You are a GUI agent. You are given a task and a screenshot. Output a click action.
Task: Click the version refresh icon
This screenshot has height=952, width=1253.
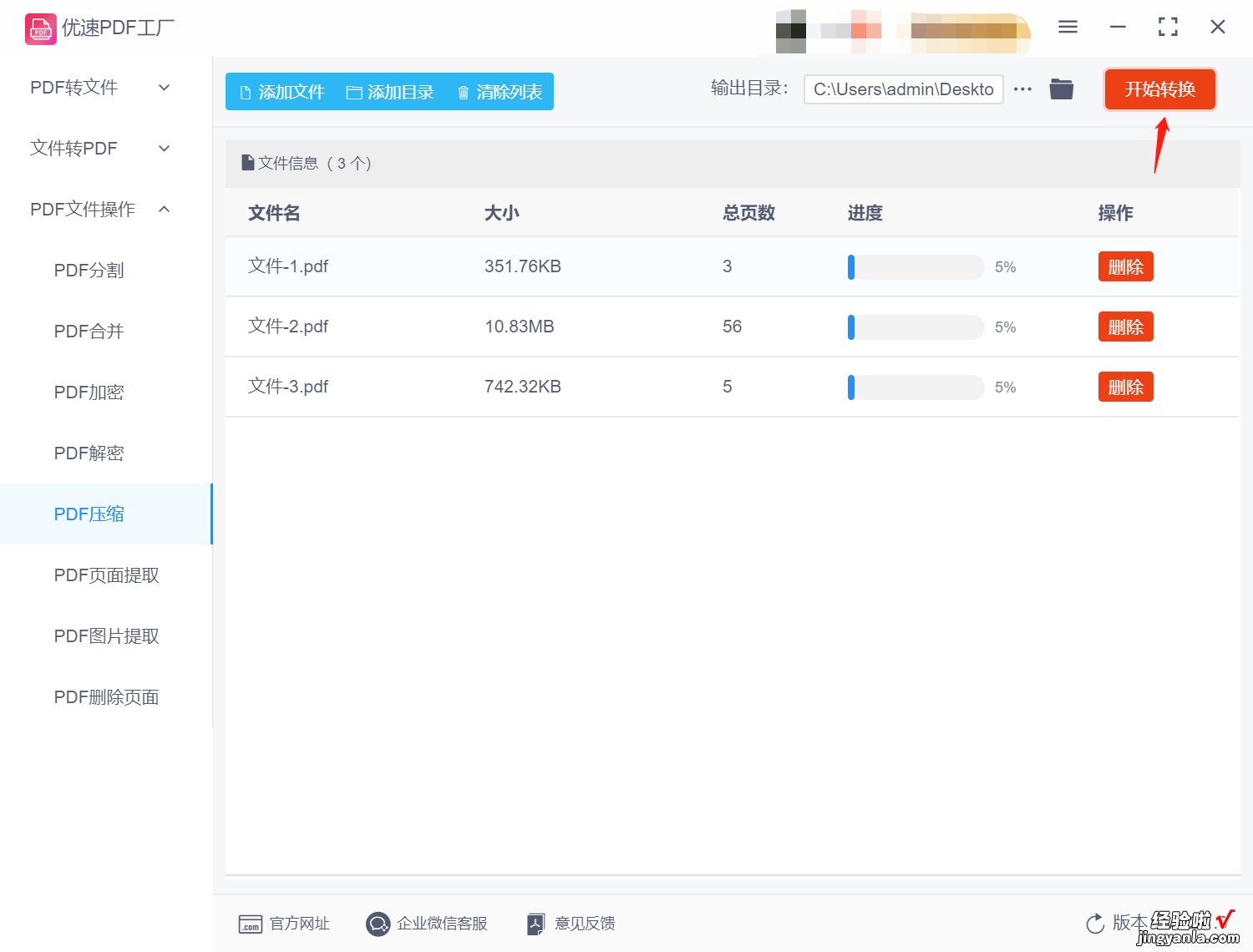[1095, 924]
